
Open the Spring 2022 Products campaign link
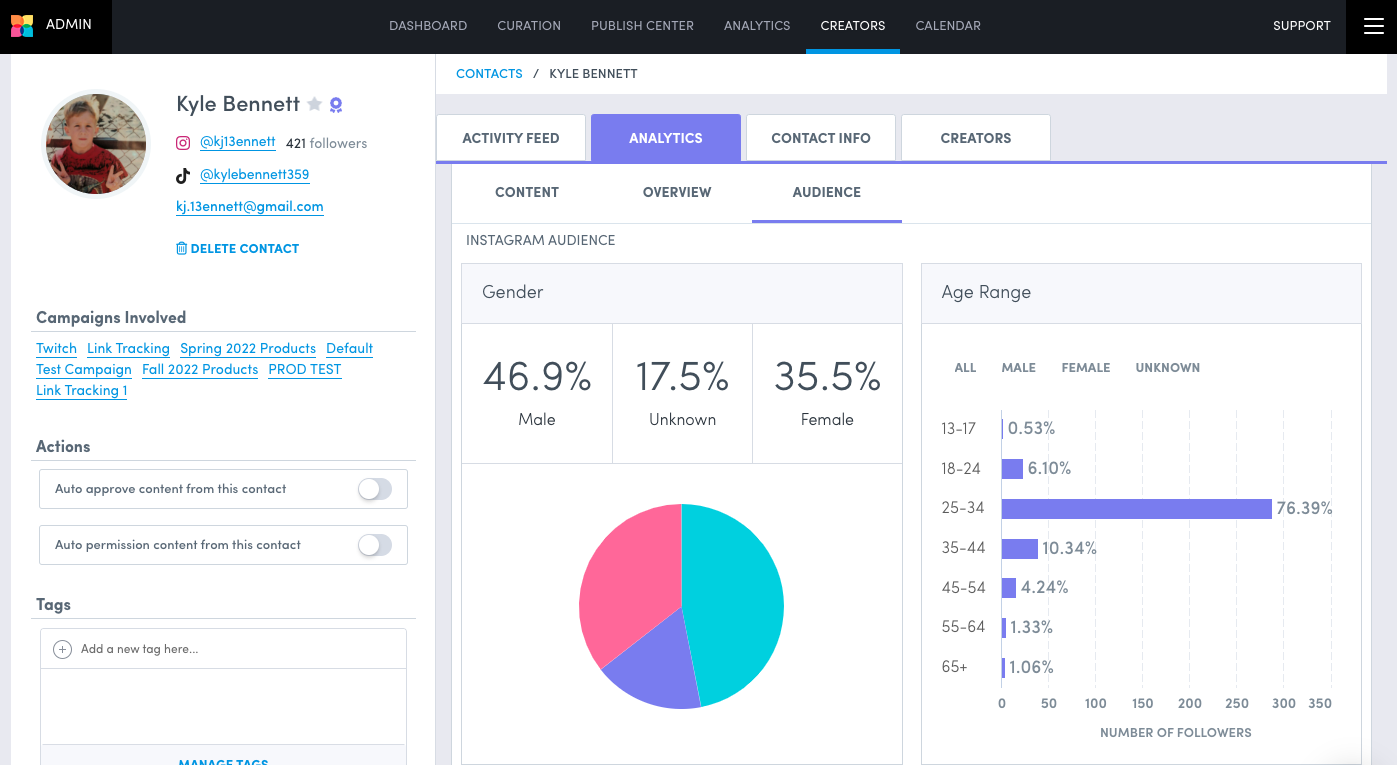tap(248, 348)
